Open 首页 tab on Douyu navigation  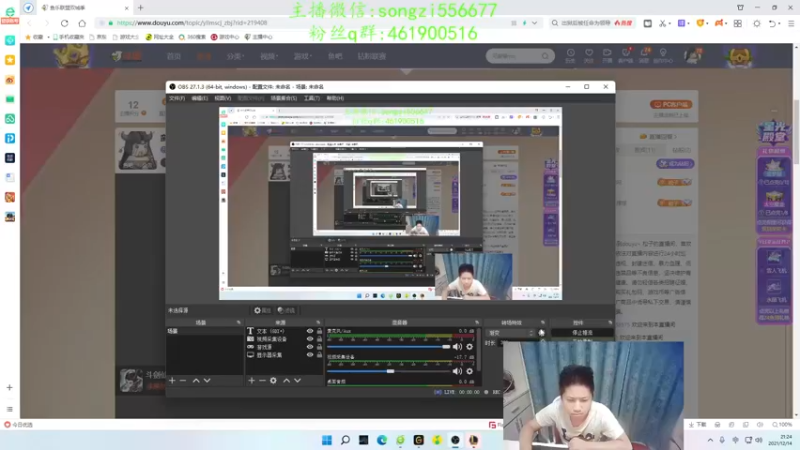coord(174,56)
